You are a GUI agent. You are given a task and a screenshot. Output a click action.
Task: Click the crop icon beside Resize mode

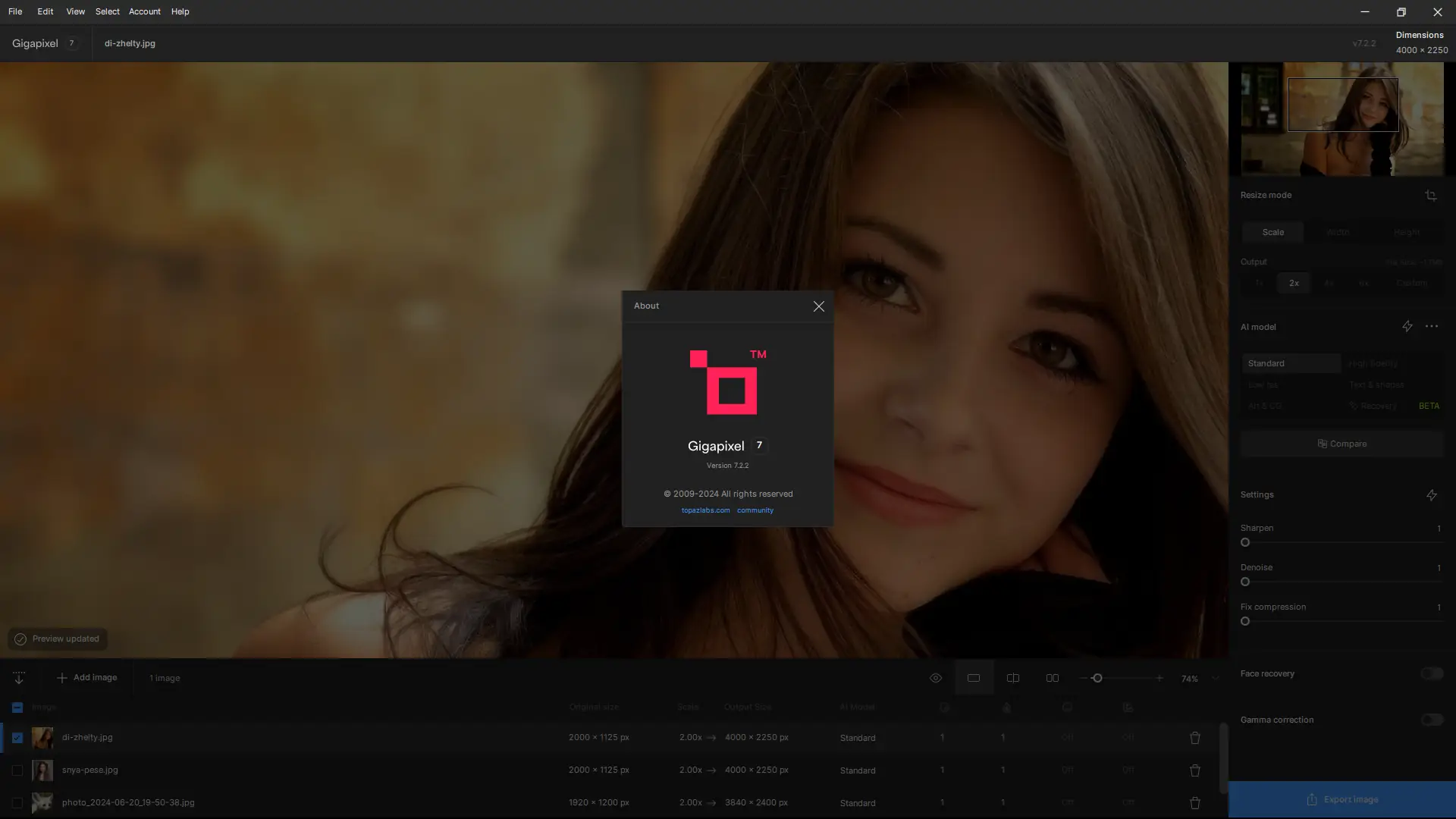[1430, 196]
